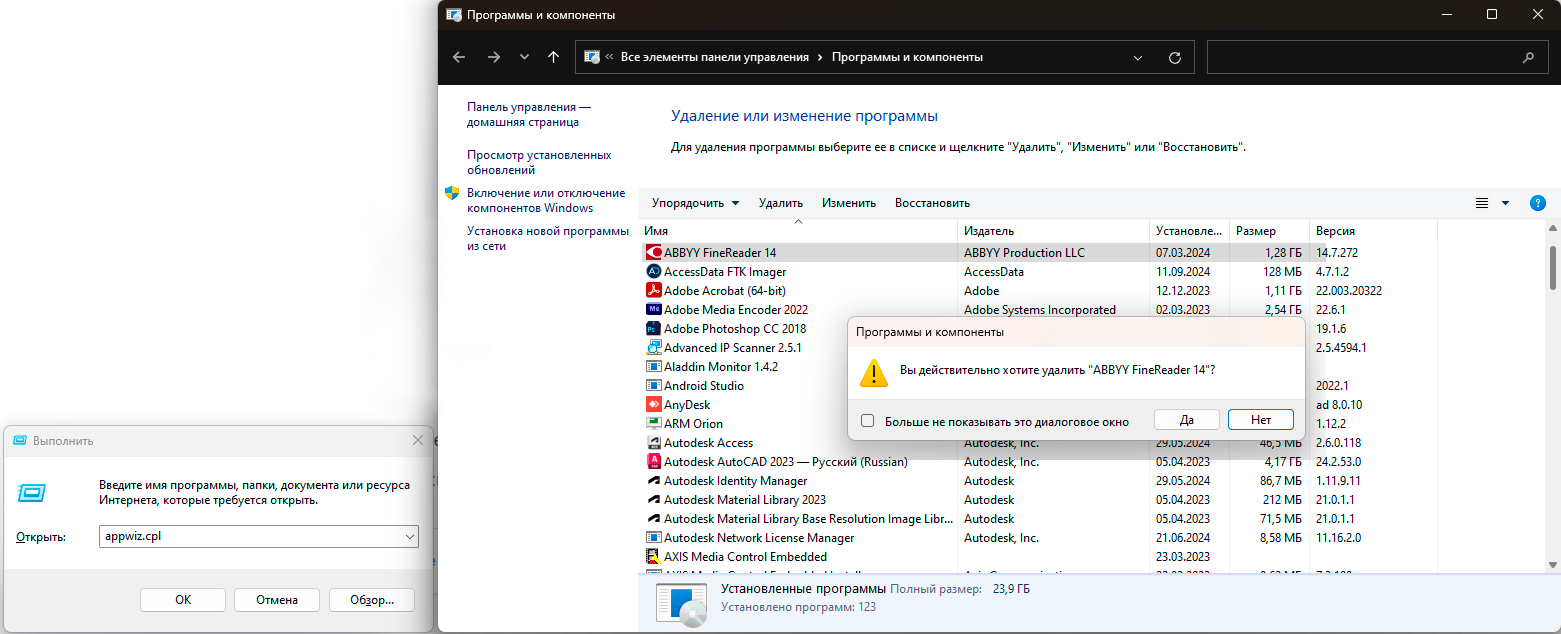Close the Выполнить dialog
The width and height of the screenshot is (1561, 634).
(418, 440)
